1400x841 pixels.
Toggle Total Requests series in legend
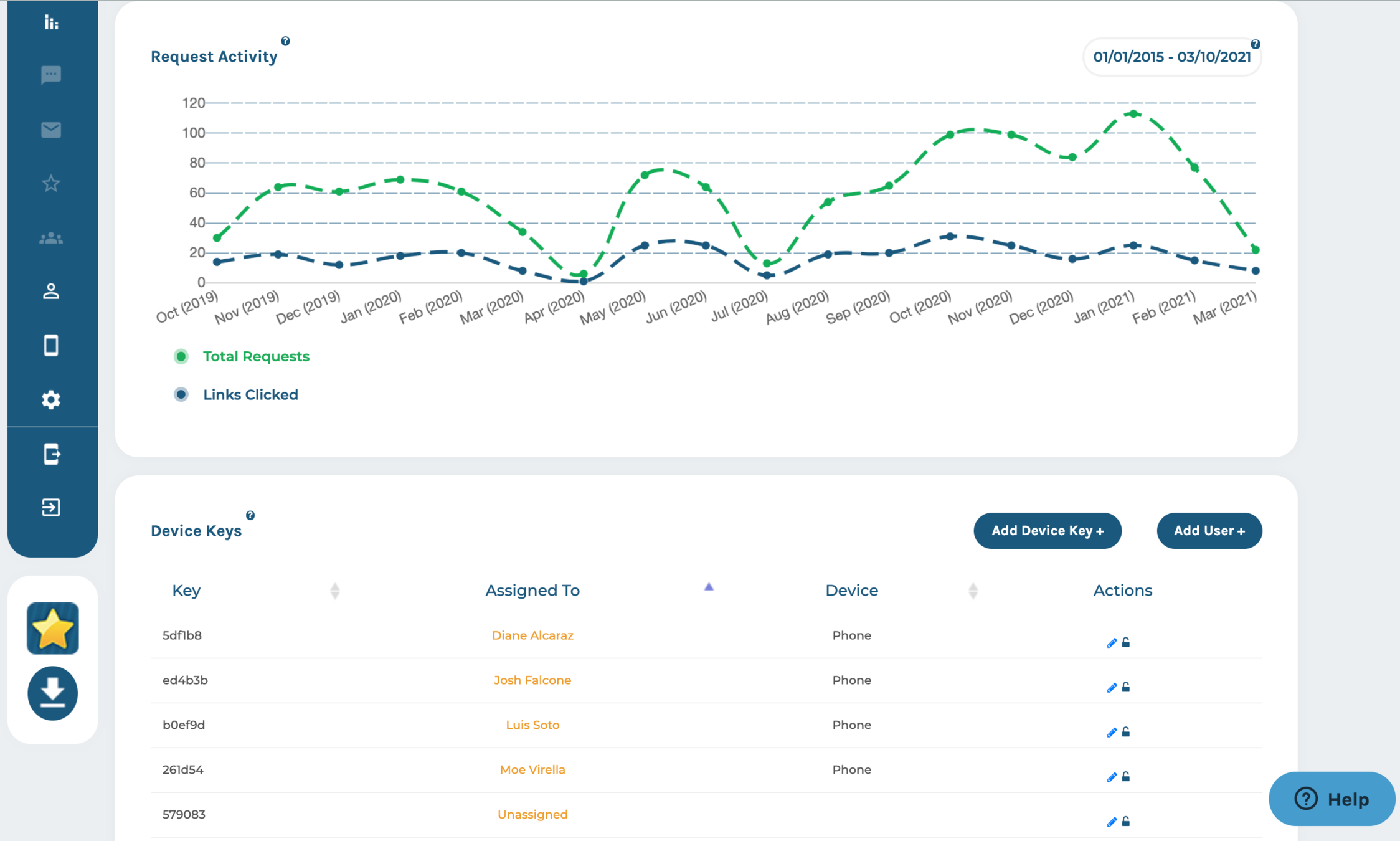[256, 356]
